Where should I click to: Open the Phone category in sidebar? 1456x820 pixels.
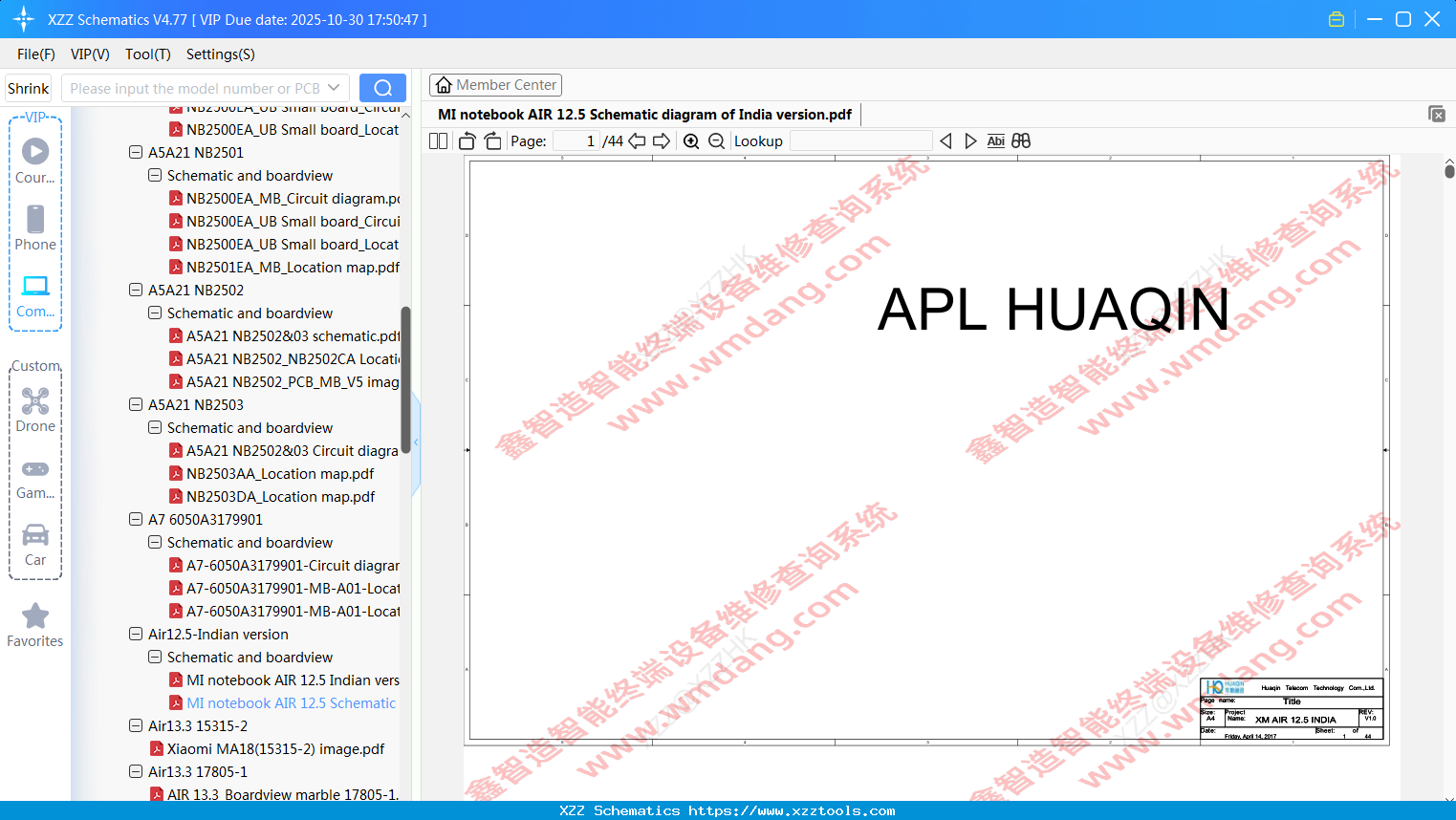pos(35,227)
